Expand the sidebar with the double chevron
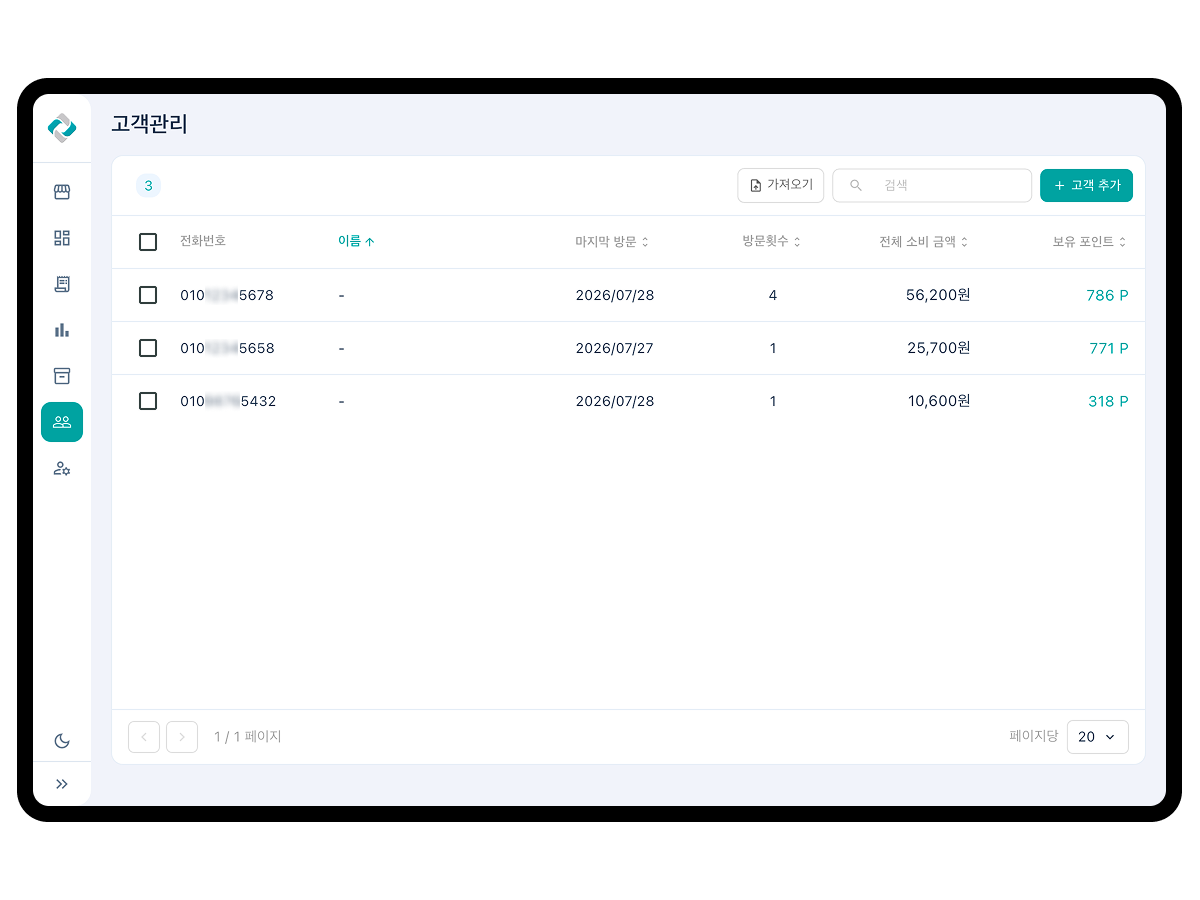The height and width of the screenshot is (900, 1200). coord(62,784)
